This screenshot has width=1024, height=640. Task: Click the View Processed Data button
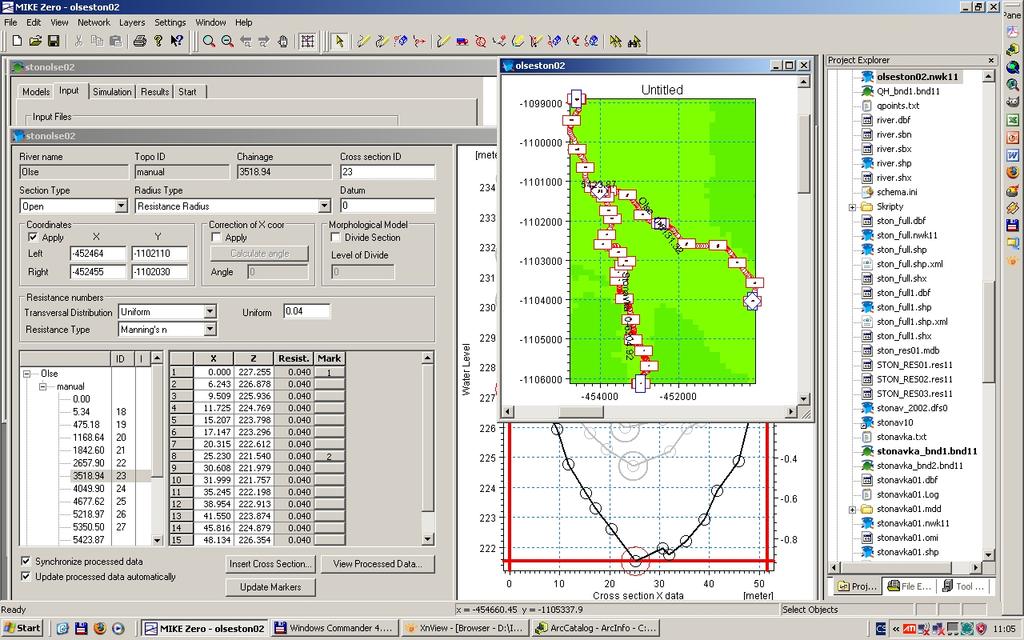coord(377,564)
